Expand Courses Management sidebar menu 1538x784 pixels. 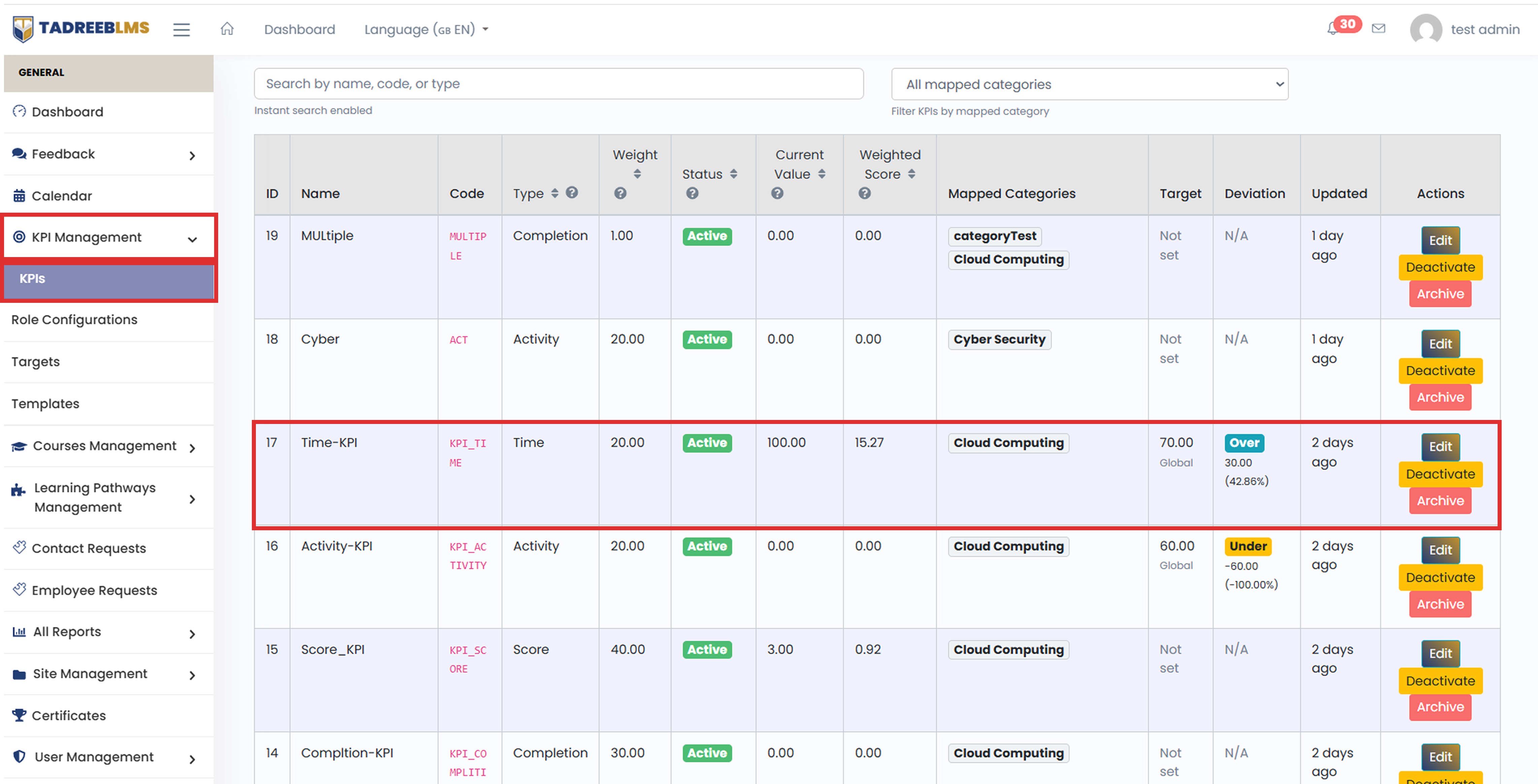coord(108,446)
